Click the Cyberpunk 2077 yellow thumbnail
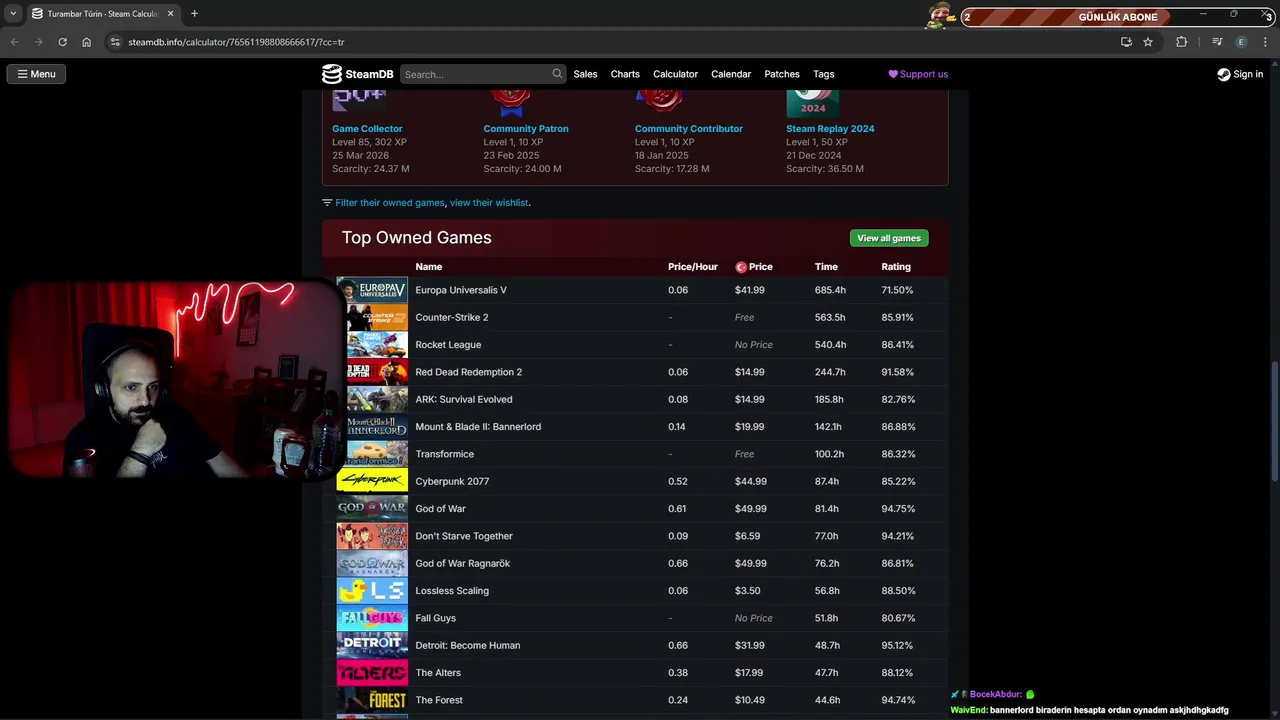This screenshot has height=720, width=1280. pyautogui.click(x=372, y=481)
